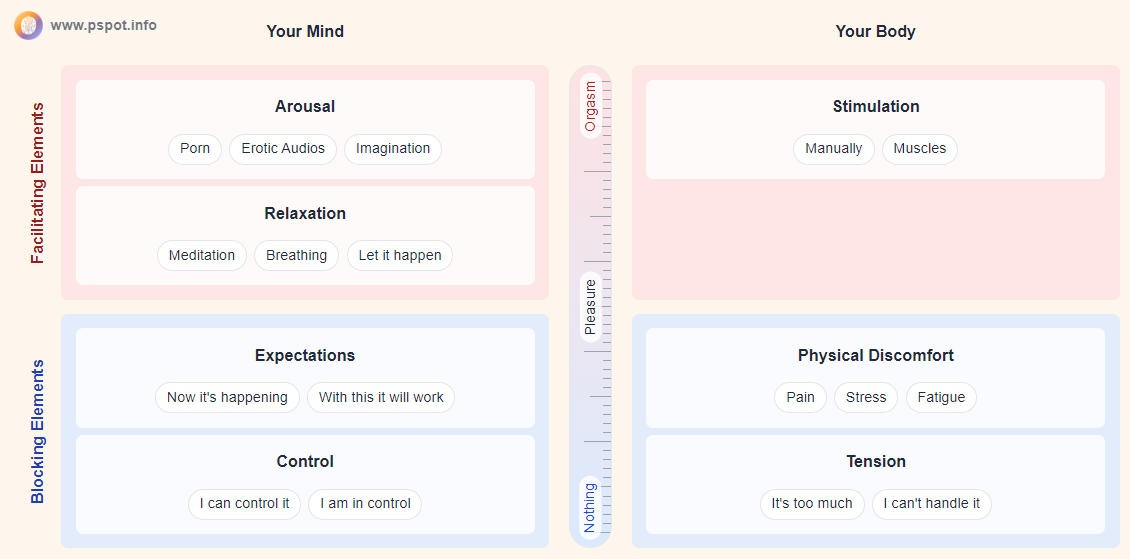Choose the Muscles chip

coord(920,149)
